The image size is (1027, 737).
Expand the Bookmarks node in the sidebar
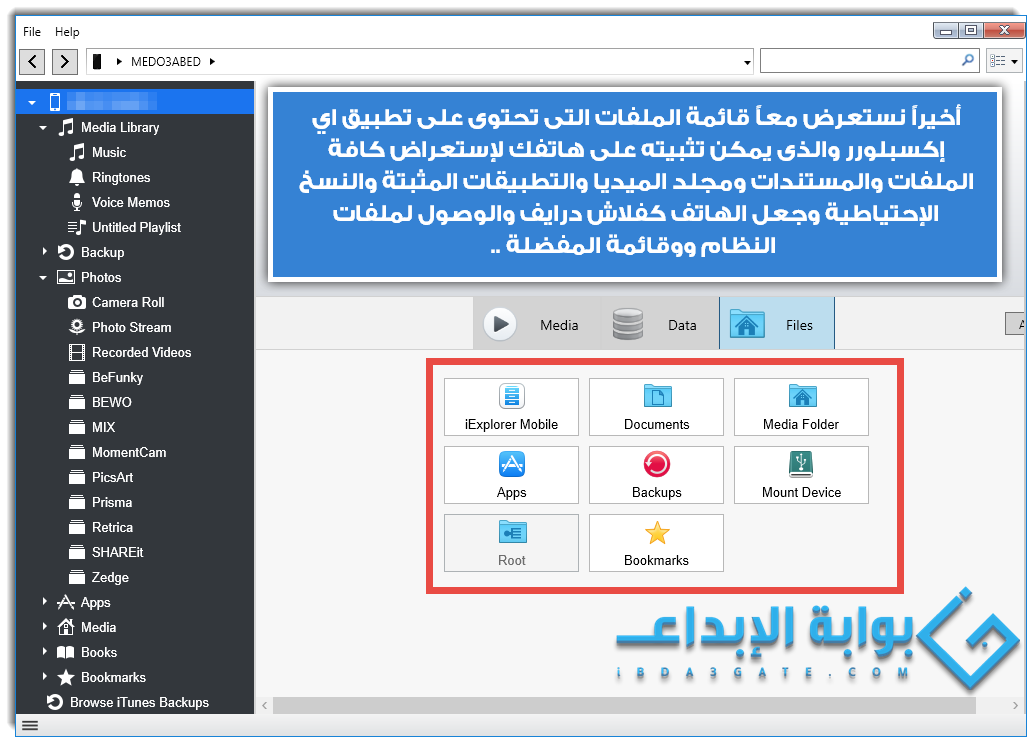tap(44, 676)
